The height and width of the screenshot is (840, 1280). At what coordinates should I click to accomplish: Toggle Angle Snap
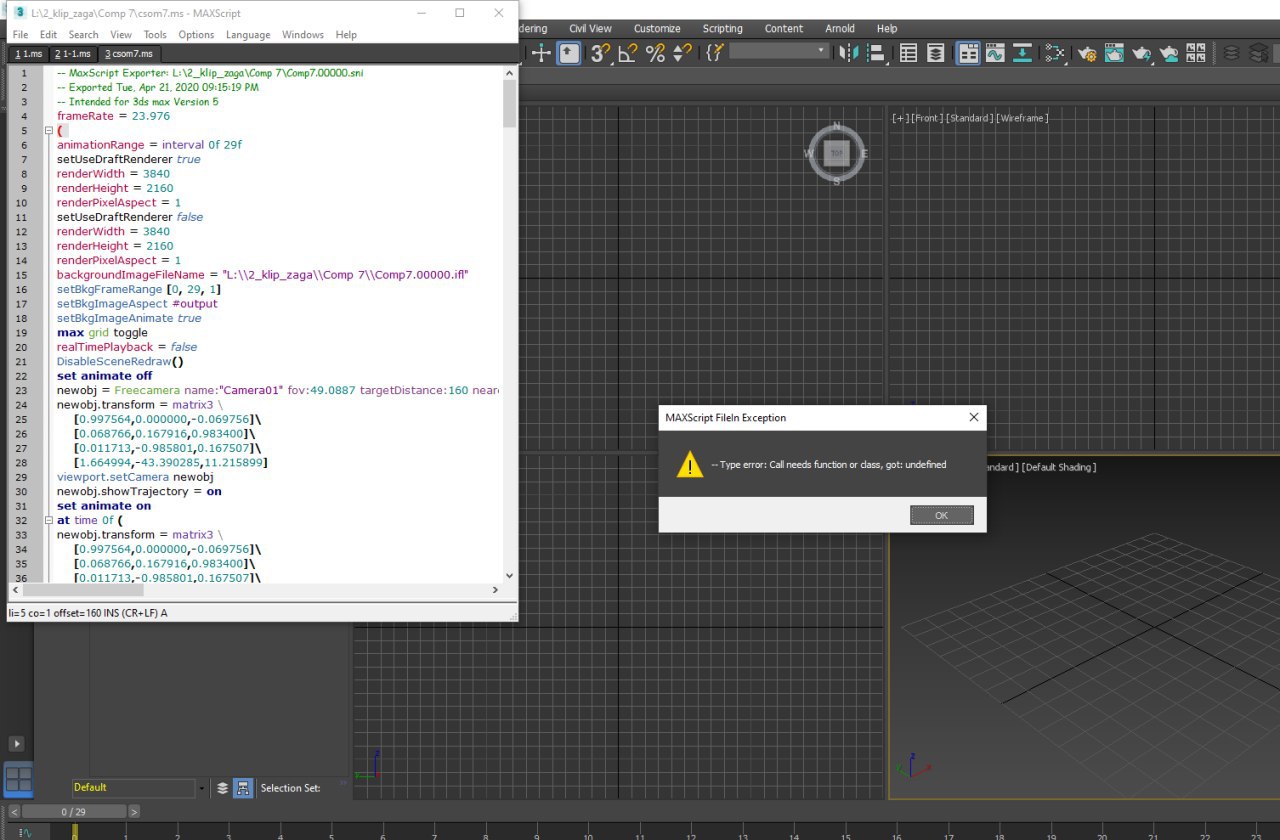627,53
